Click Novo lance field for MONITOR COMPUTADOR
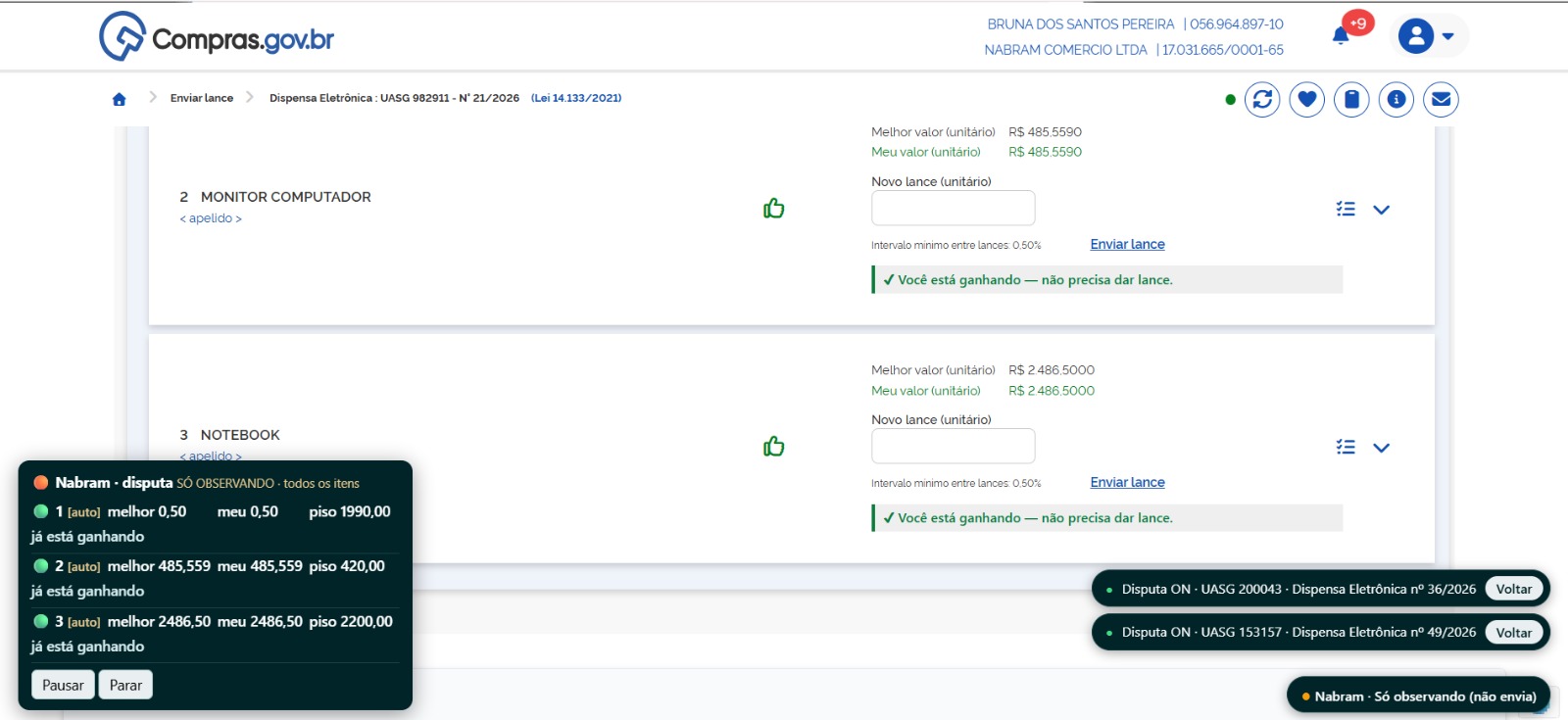This screenshot has width=1568, height=720. [x=954, y=208]
